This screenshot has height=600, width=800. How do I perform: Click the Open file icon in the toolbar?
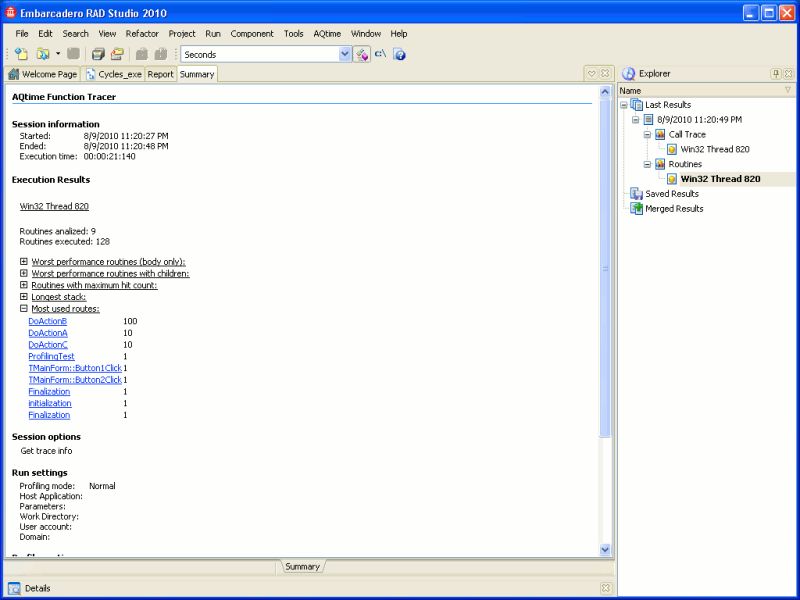(x=41, y=55)
